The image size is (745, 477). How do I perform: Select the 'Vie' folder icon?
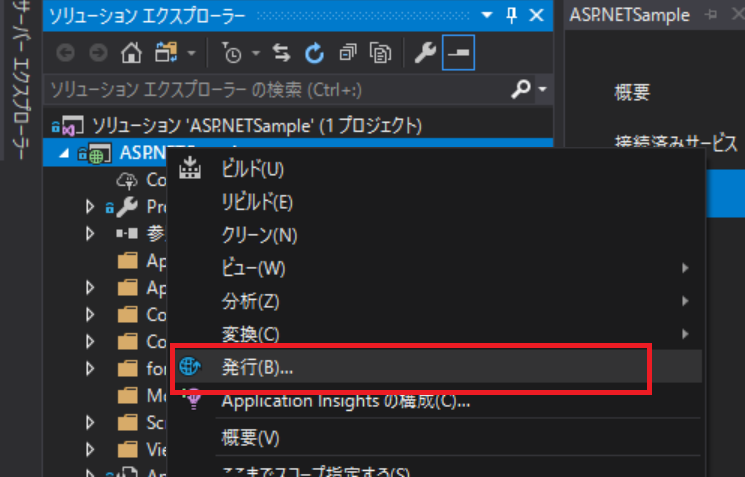point(127,449)
